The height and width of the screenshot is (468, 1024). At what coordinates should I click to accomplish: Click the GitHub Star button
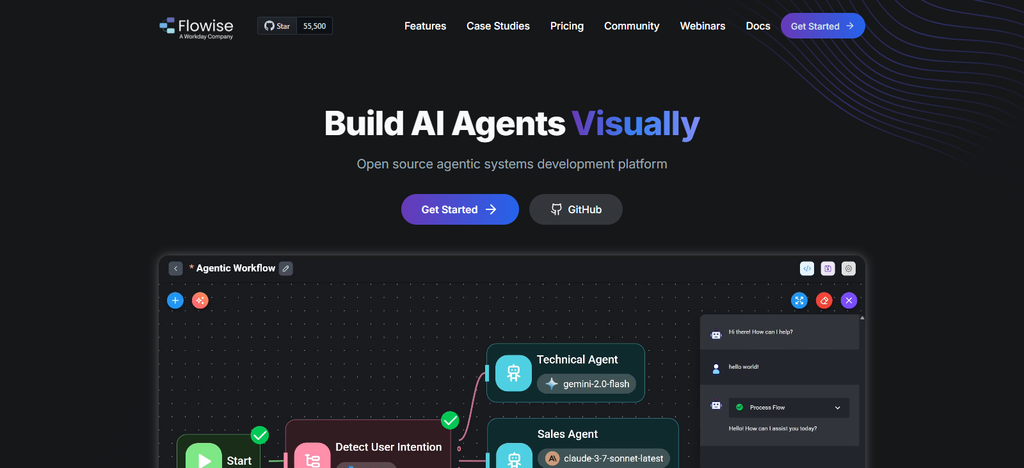(x=277, y=26)
